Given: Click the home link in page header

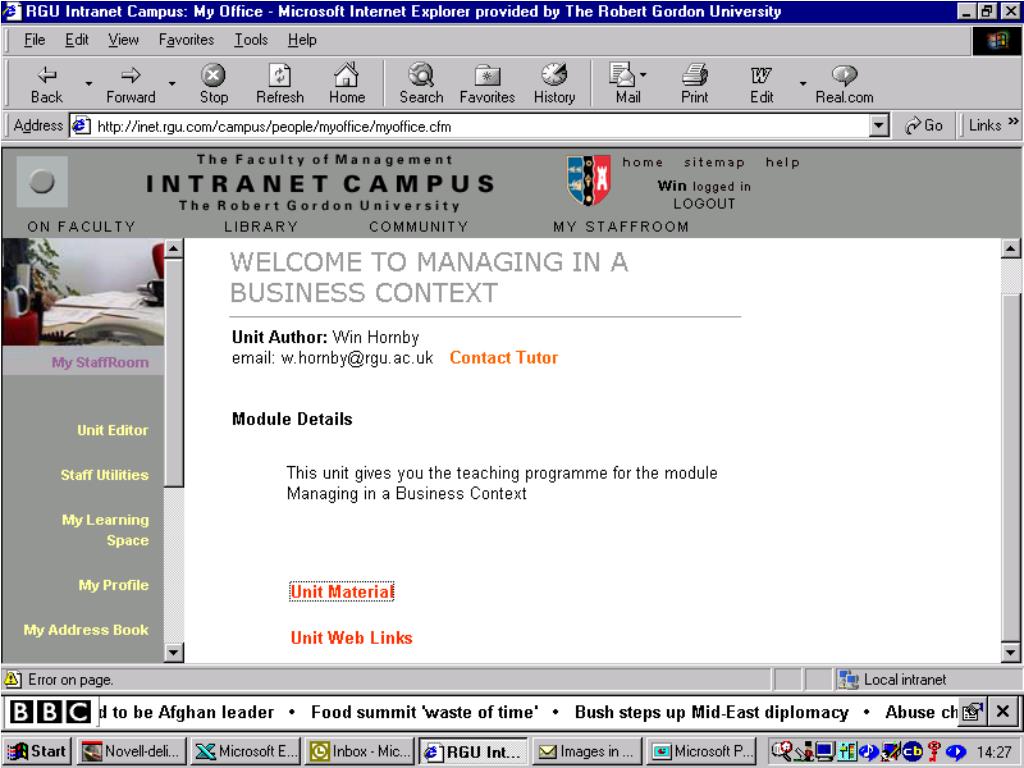Looking at the screenshot, I should click(x=643, y=163).
